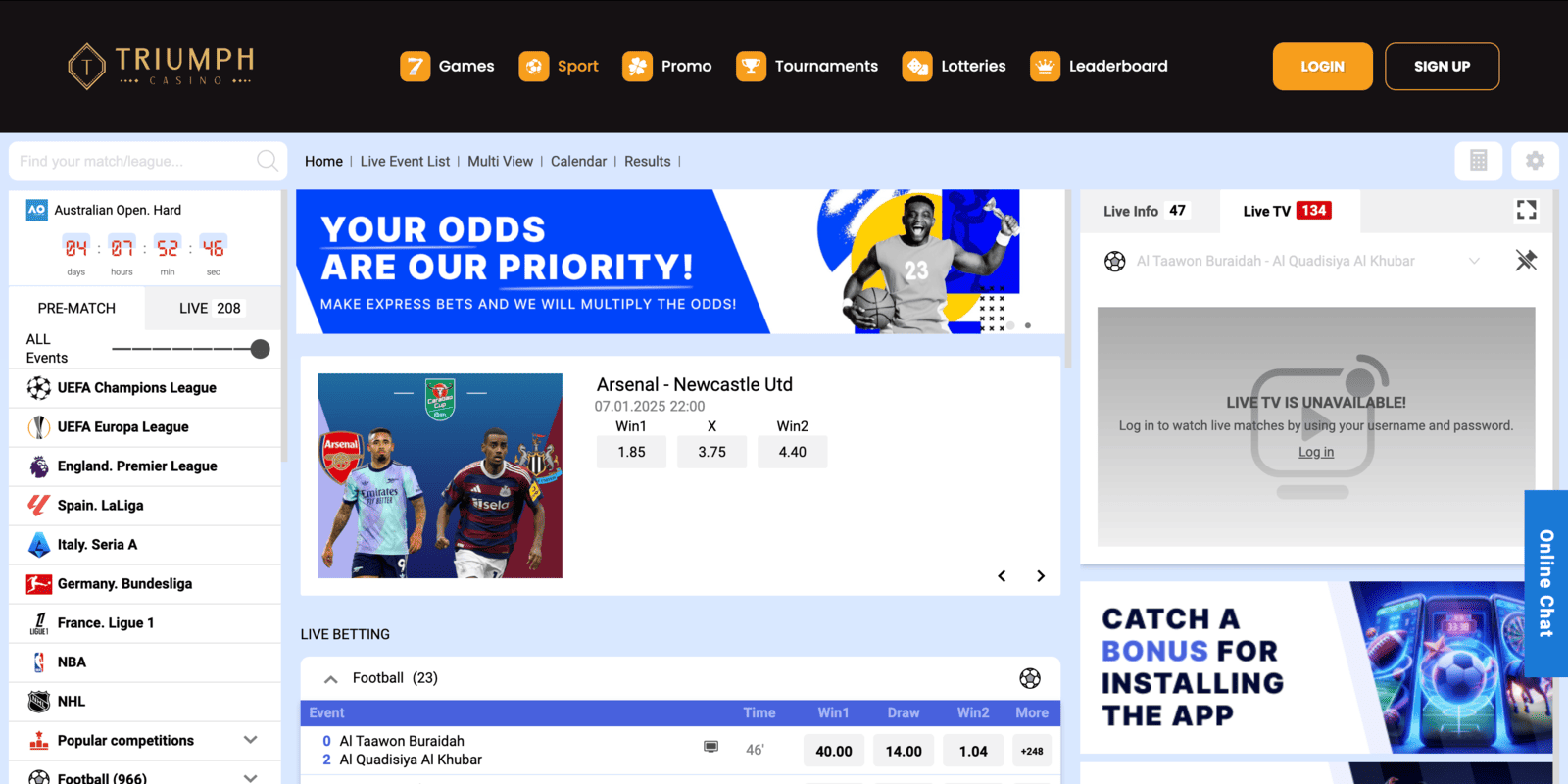Open the live match selector dropdown
The image size is (1568, 784).
click(1474, 261)
